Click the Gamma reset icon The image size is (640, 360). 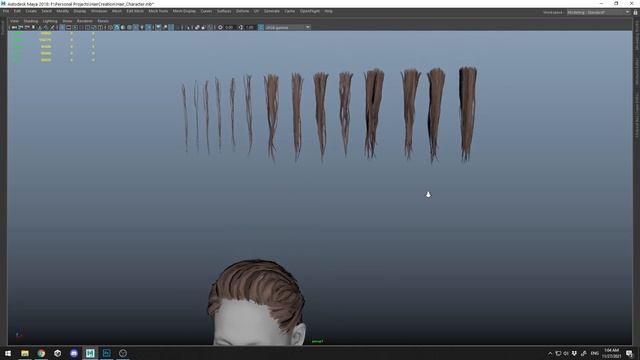(240, 27)
